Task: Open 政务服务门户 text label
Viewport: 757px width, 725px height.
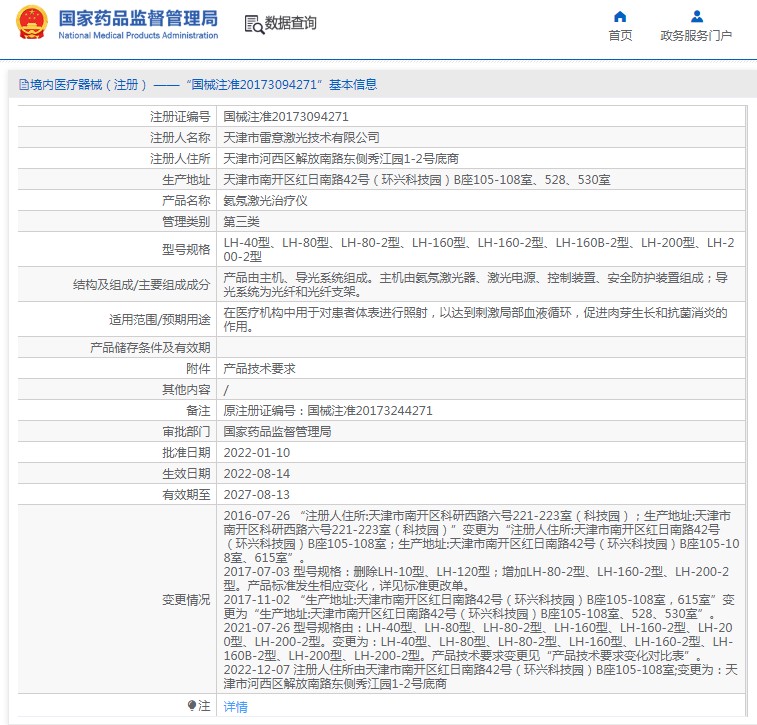Action: [x=696, y=36]
